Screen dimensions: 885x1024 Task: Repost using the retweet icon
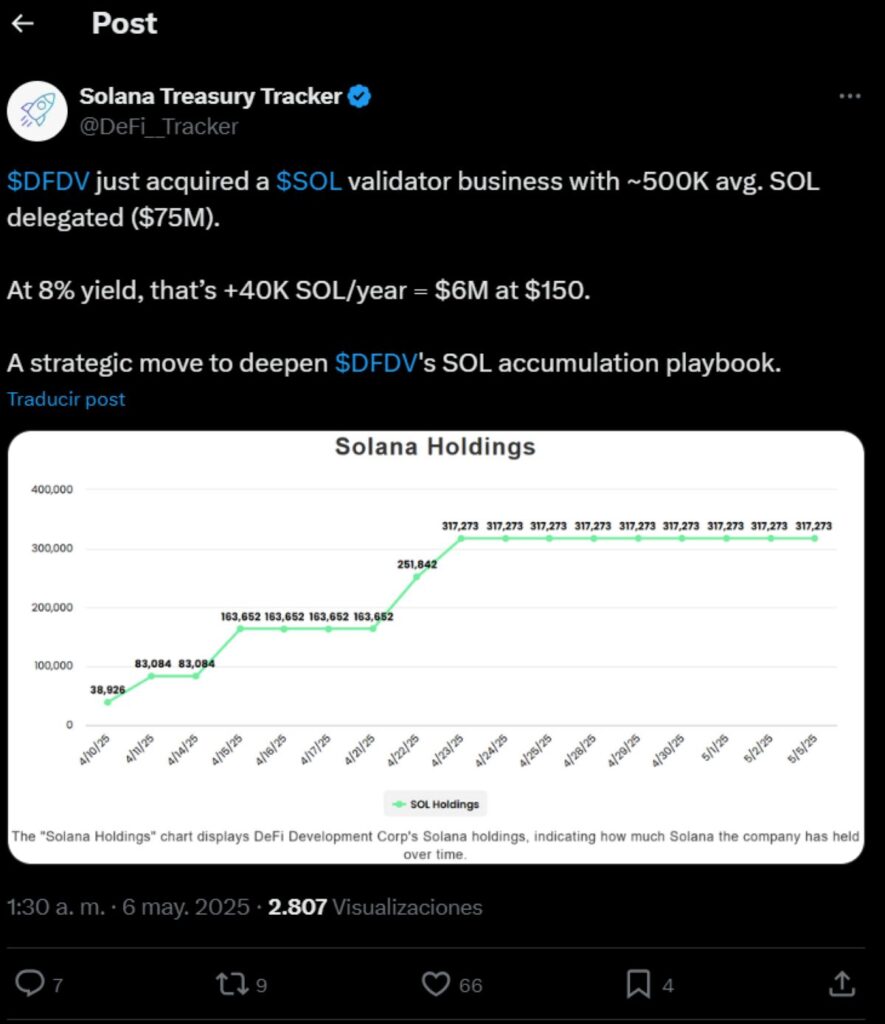coord(232,984)
